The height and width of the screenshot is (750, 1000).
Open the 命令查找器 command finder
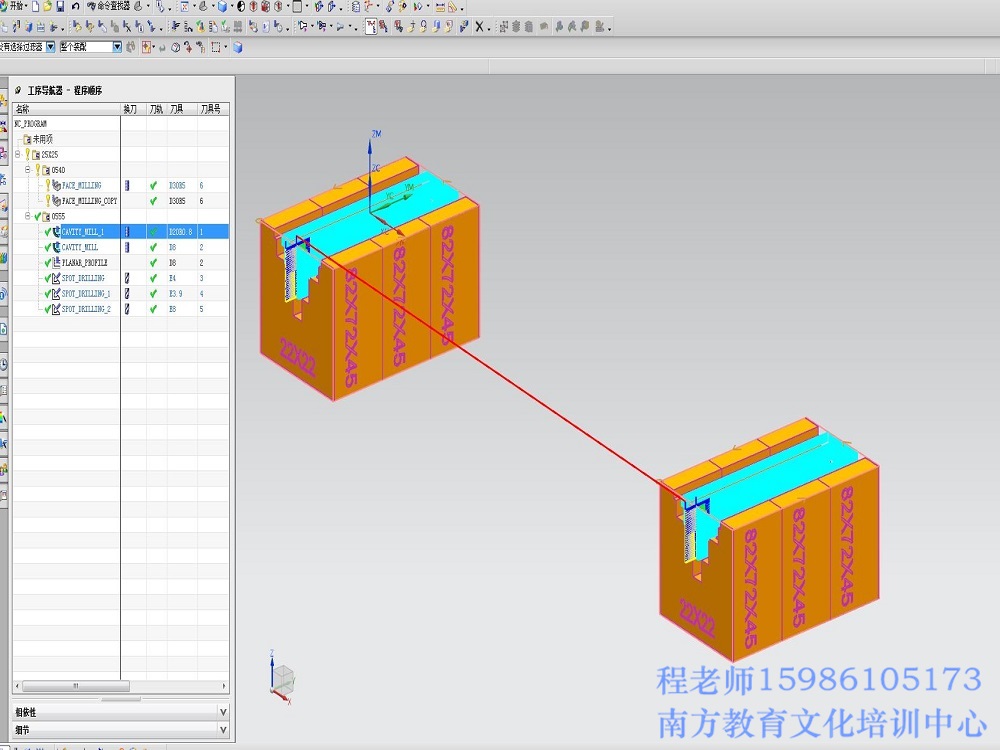pos(108,6)
